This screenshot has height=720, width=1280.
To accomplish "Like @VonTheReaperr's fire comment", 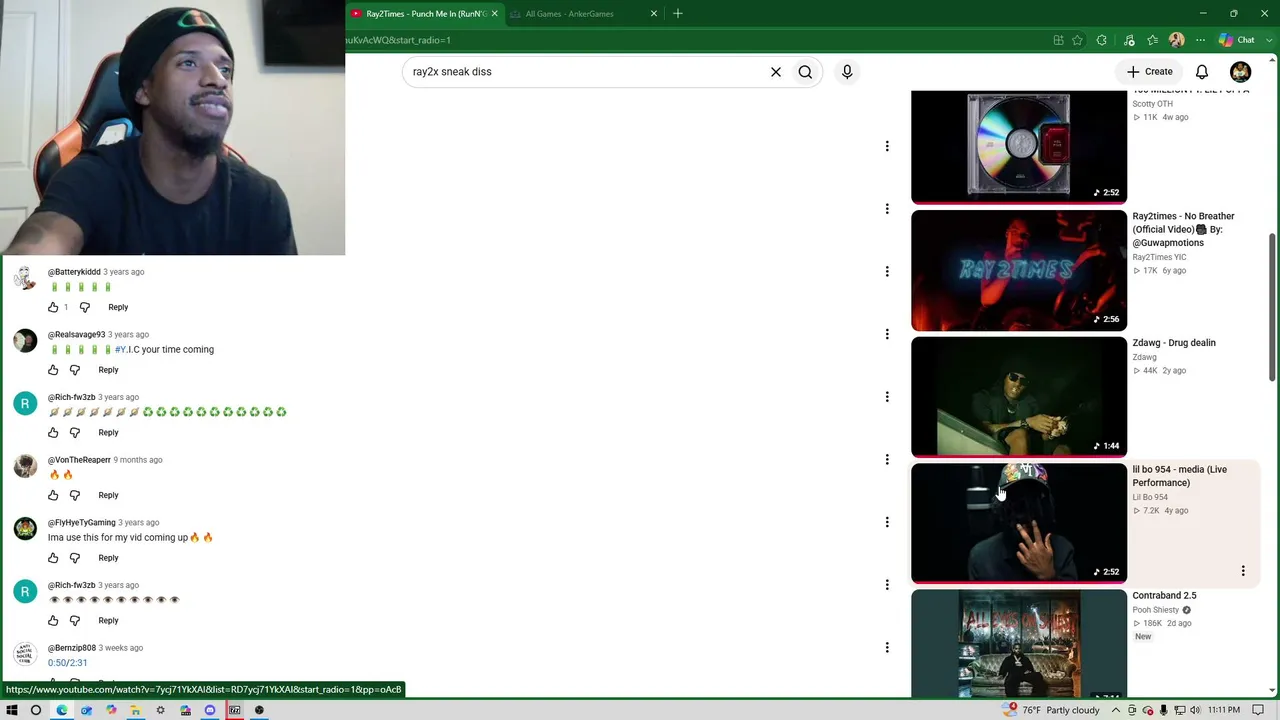I will (53, 495).
